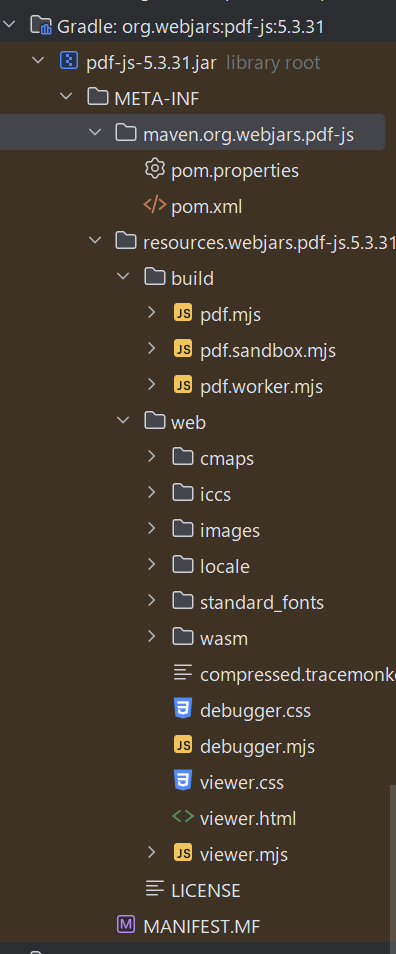396x954 pixels.
Task: Expand the viewer.mjs file structure
Action: click(152, 852)
